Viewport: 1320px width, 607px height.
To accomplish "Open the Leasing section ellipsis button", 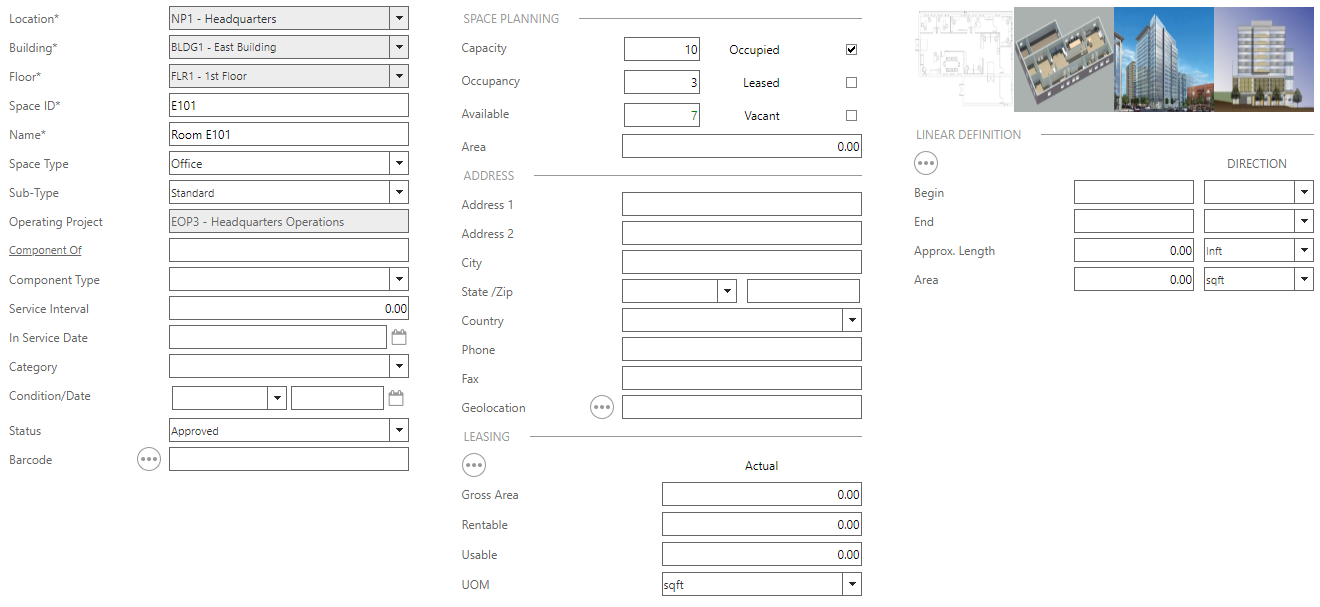I will pyautogui.click(x=474, y=466).
